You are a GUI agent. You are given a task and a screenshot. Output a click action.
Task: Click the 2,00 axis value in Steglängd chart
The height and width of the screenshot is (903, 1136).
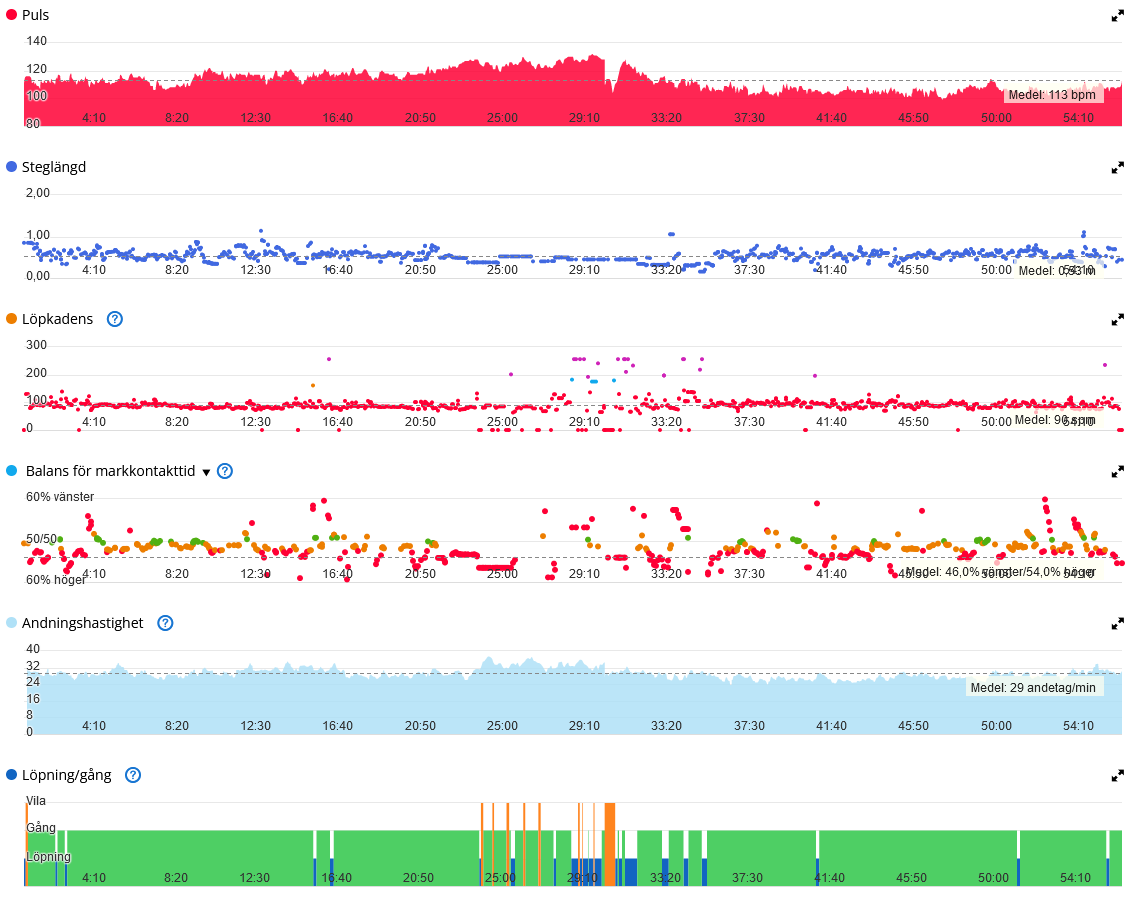tap(38, 193)
